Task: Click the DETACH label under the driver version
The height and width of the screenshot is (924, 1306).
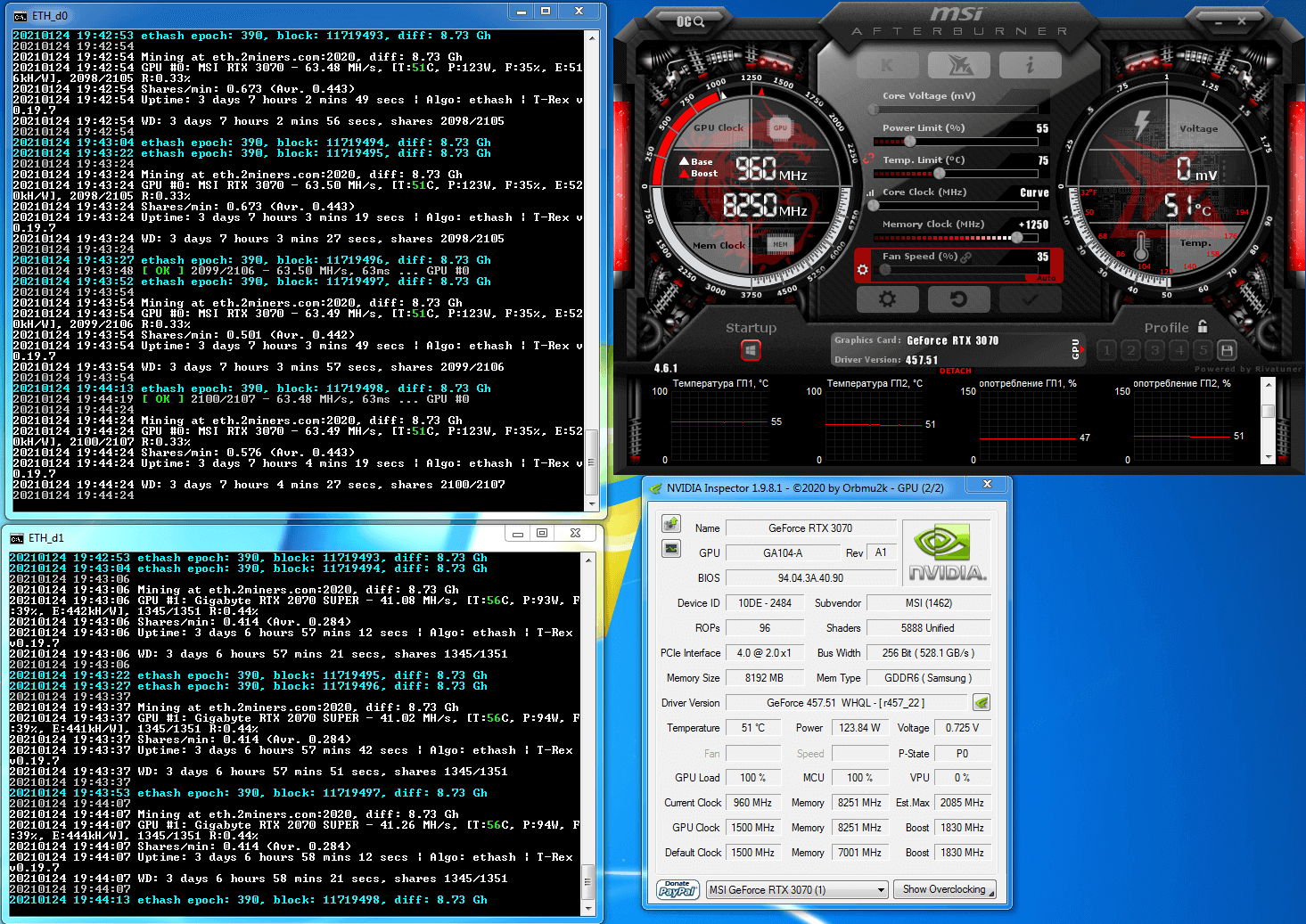Action: point(955,371)
